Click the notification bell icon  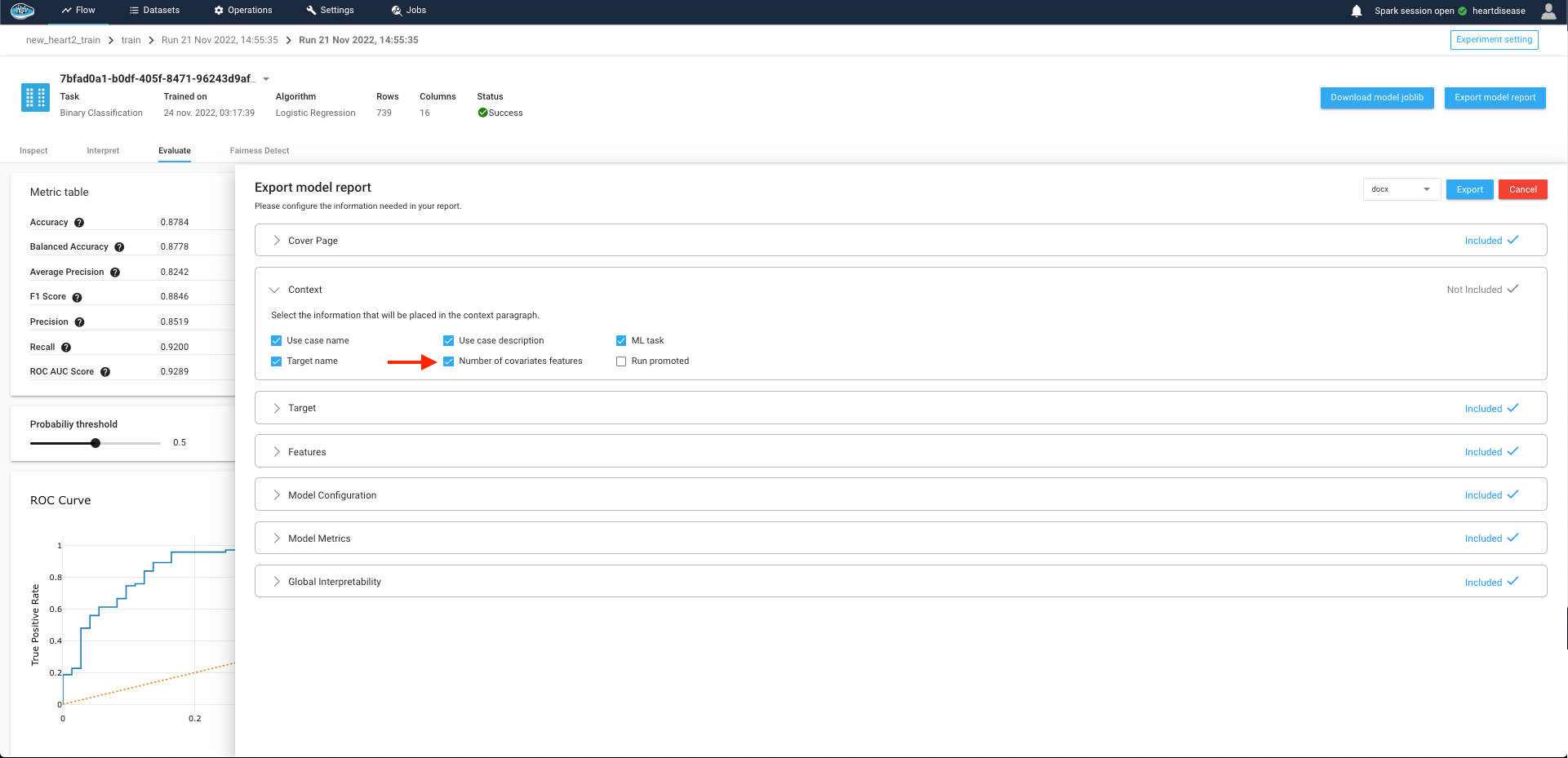[x=1356, y=11]
